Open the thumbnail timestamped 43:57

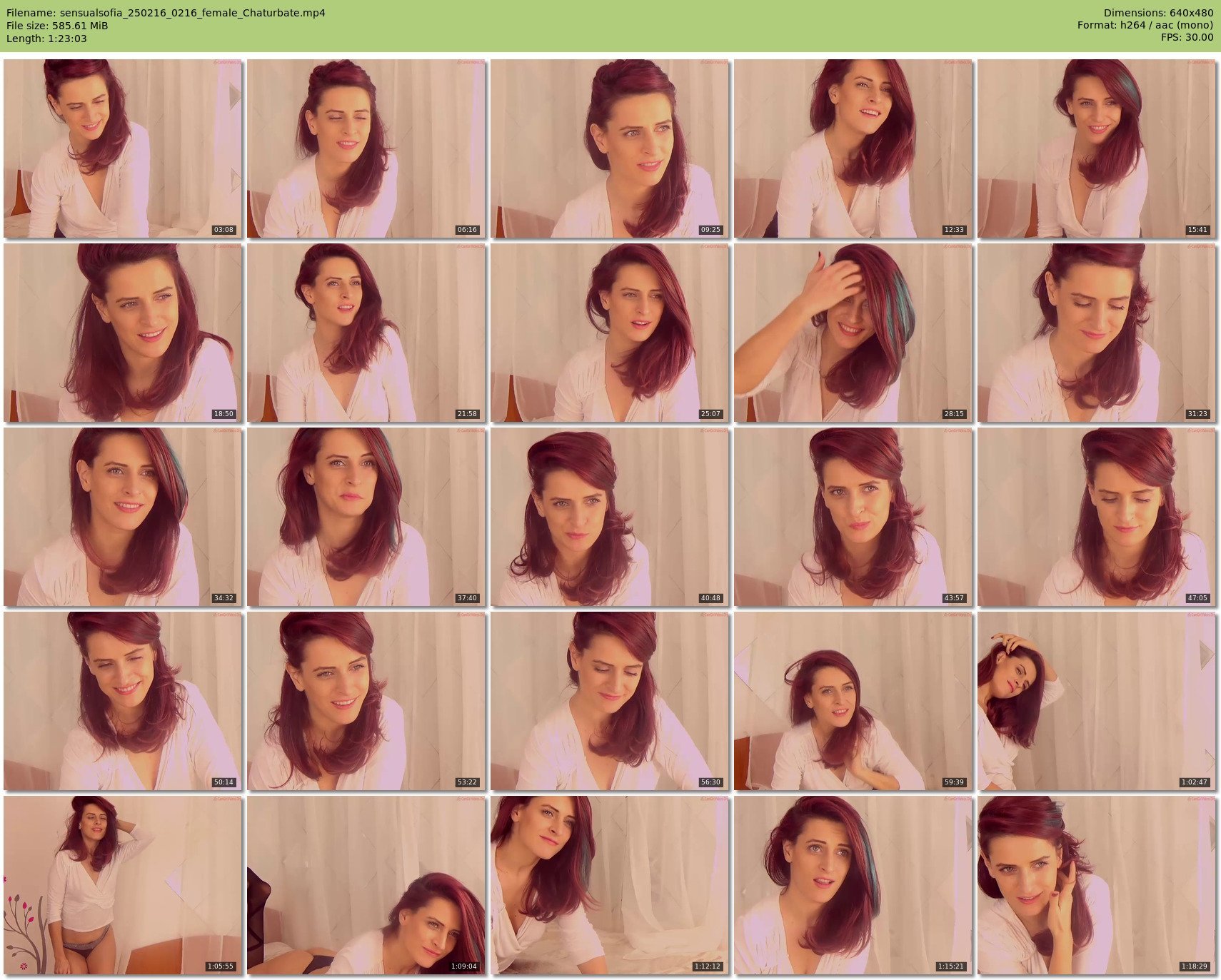point(853,517)
